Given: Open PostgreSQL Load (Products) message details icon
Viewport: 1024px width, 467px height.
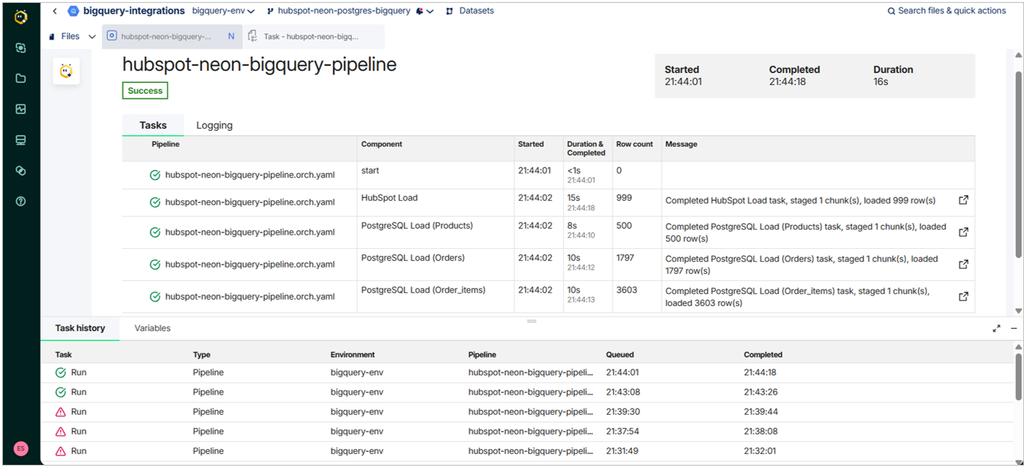Looking at the screenshot, I should (963, 232).
